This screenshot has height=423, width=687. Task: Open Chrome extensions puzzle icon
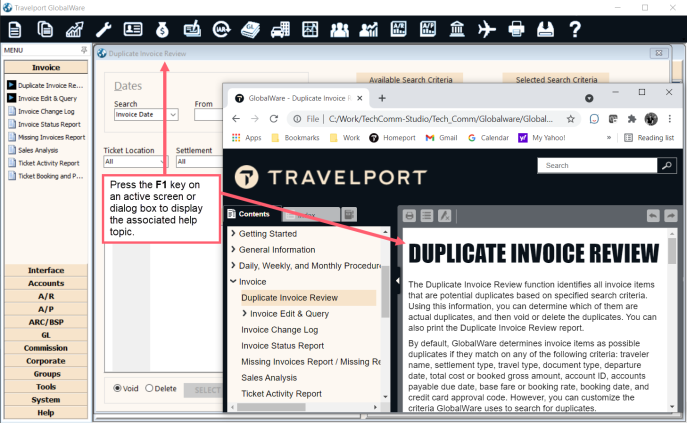coord(631,119)
